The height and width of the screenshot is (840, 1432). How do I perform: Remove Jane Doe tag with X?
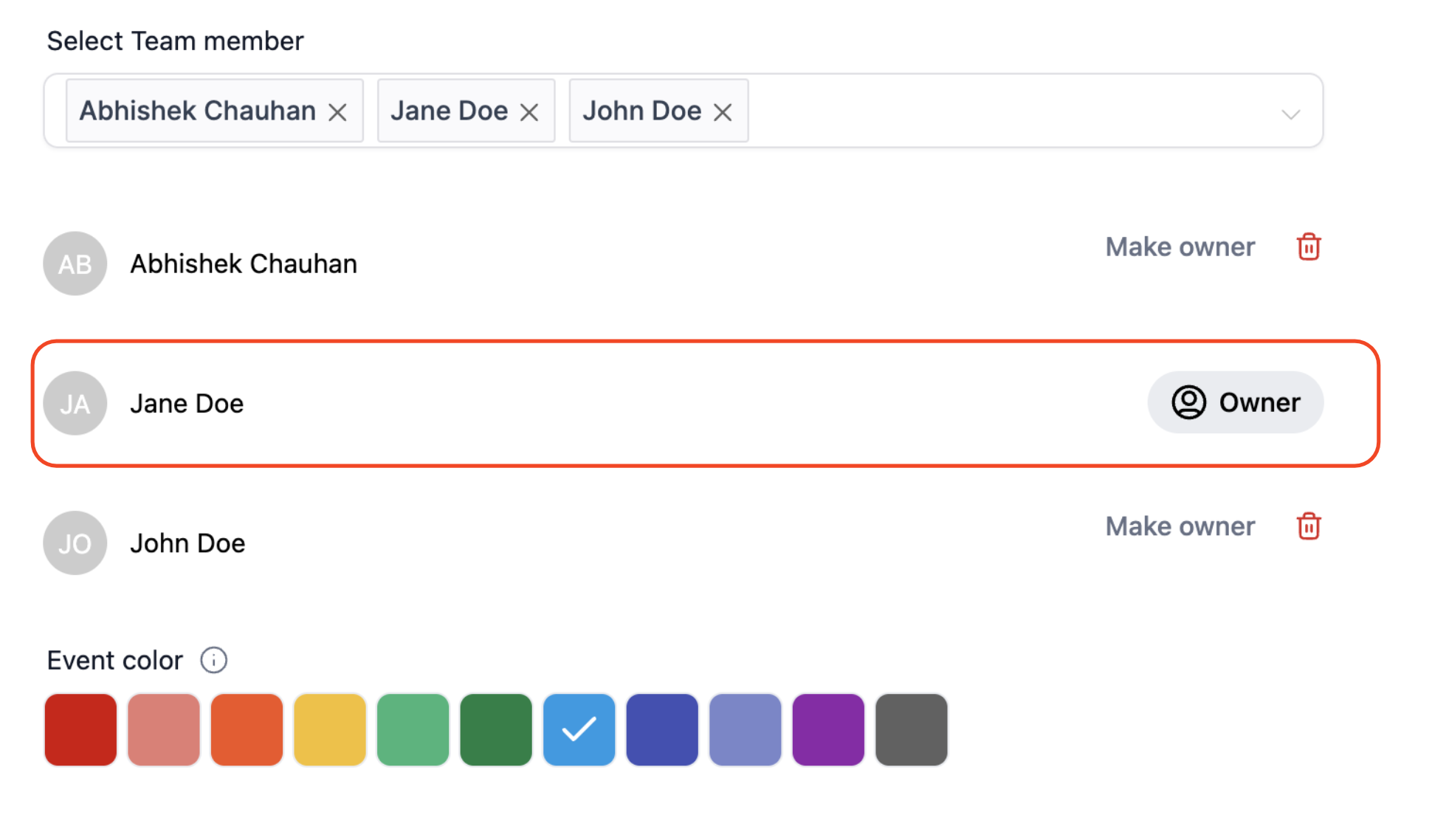(x=529, y=112)
